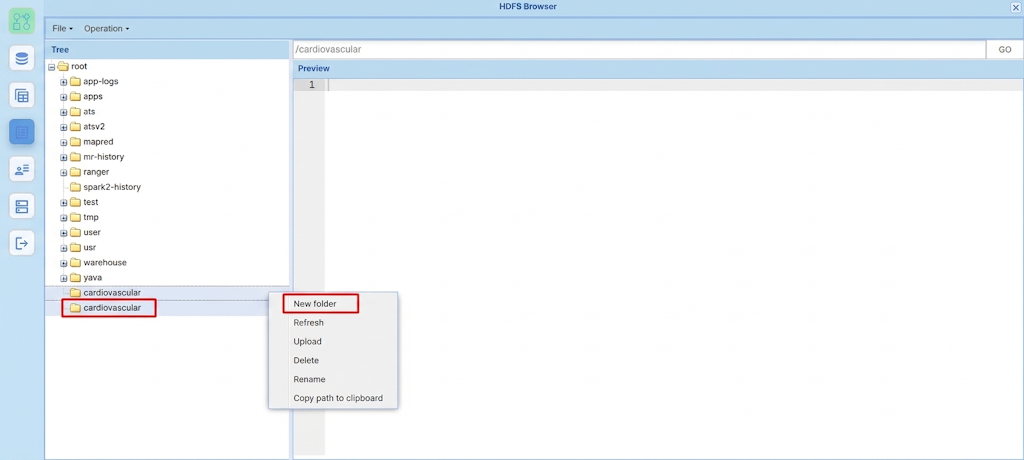This screenshot has height=460, width=1024.
Task: Click the warehouse folder icon
Action: coord(75,263)
